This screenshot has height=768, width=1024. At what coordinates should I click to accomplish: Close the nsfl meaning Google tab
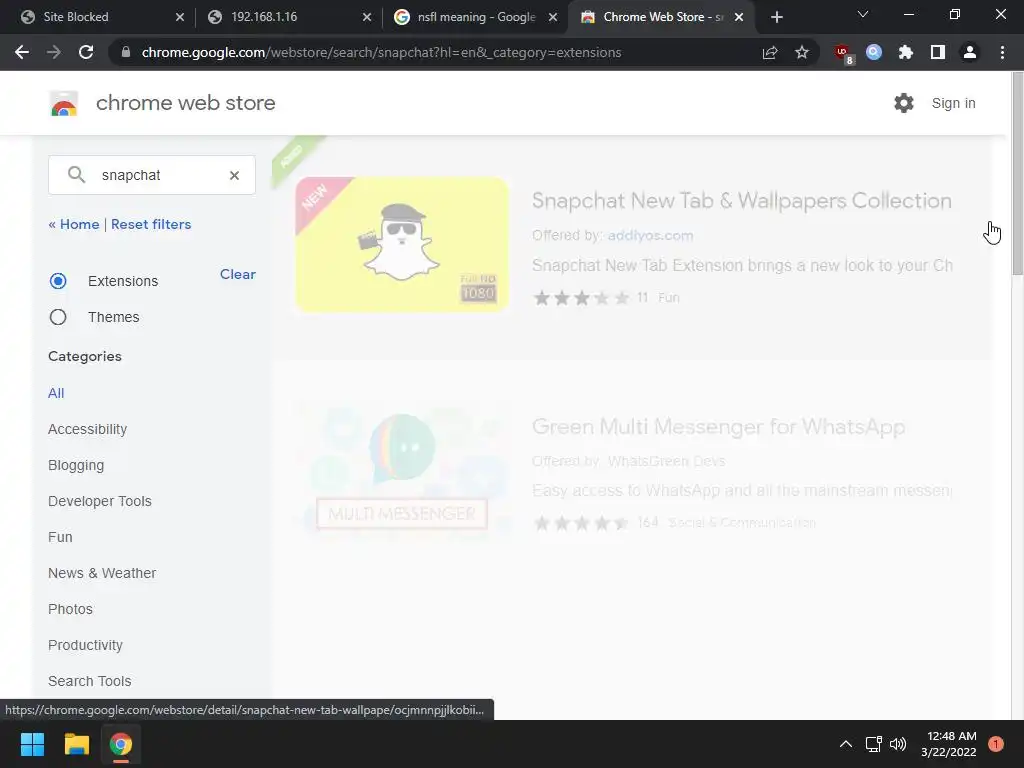553,18
